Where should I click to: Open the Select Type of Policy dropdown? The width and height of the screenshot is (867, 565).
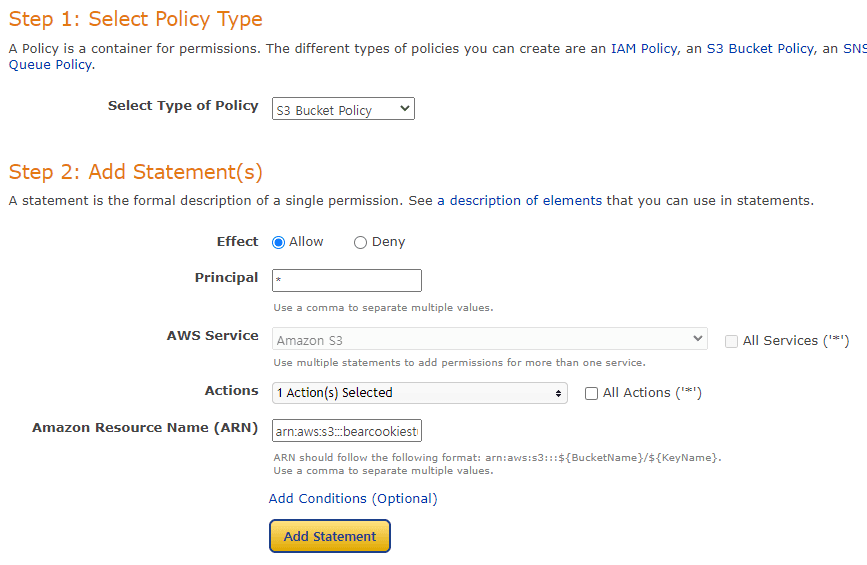343,110
